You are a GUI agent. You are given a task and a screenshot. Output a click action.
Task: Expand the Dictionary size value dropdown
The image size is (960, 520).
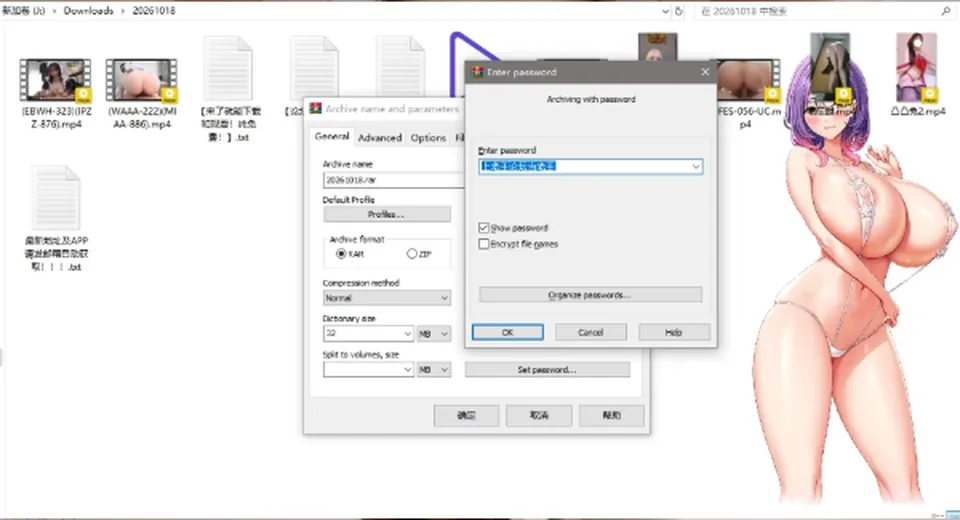click(407, 334)
